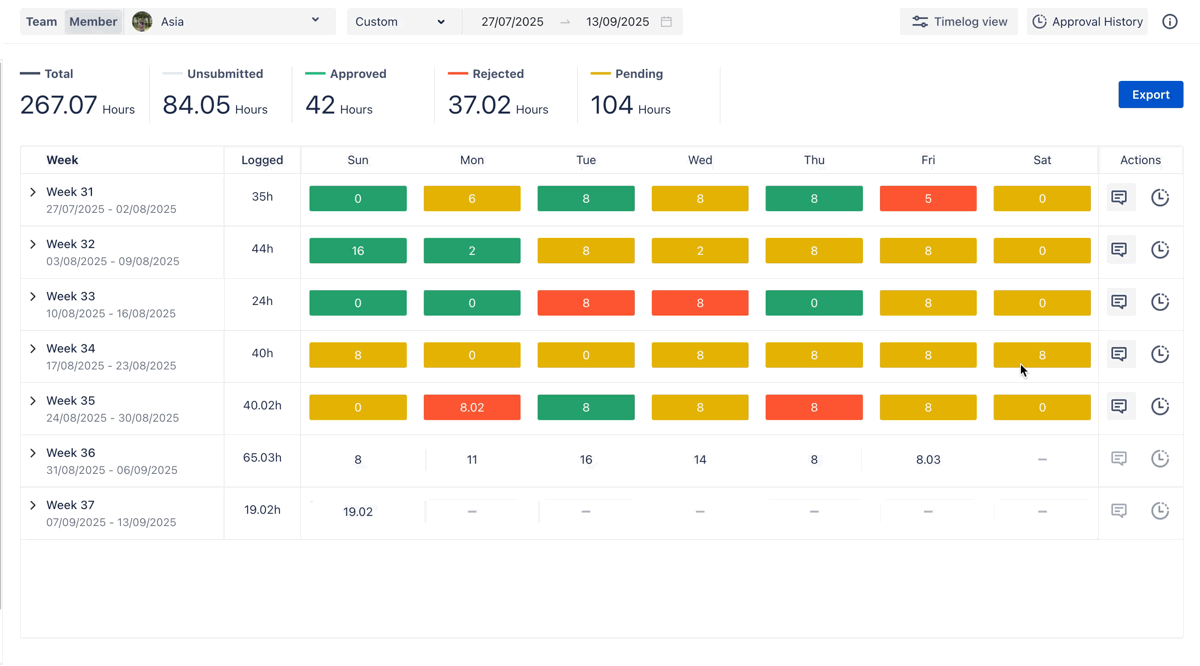The width and height of the screenshot is (1200, 666).
Task: Click the green Sunday 16 cell in Week 32
Action: click(x=358, y=250)
